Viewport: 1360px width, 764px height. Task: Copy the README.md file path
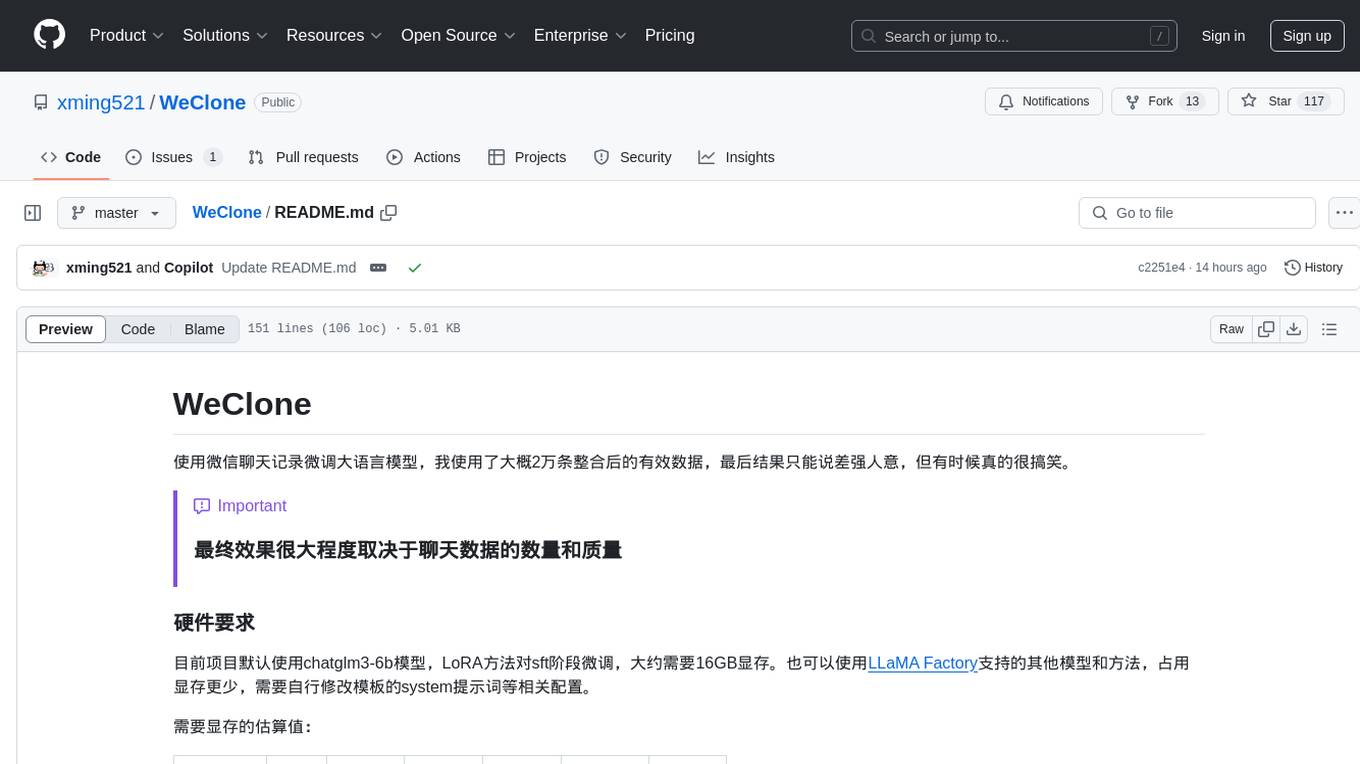click(x=389, y=213)
